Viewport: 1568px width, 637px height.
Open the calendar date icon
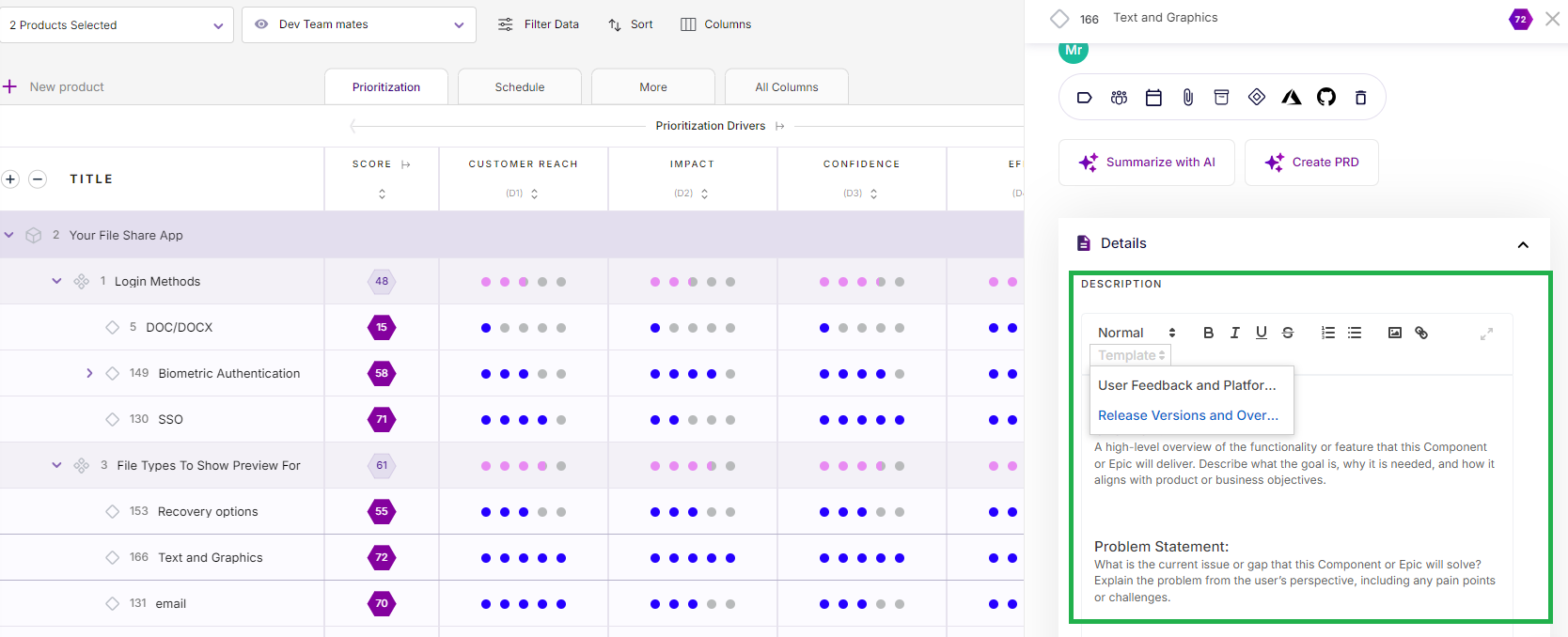[x=1153, y=98]
